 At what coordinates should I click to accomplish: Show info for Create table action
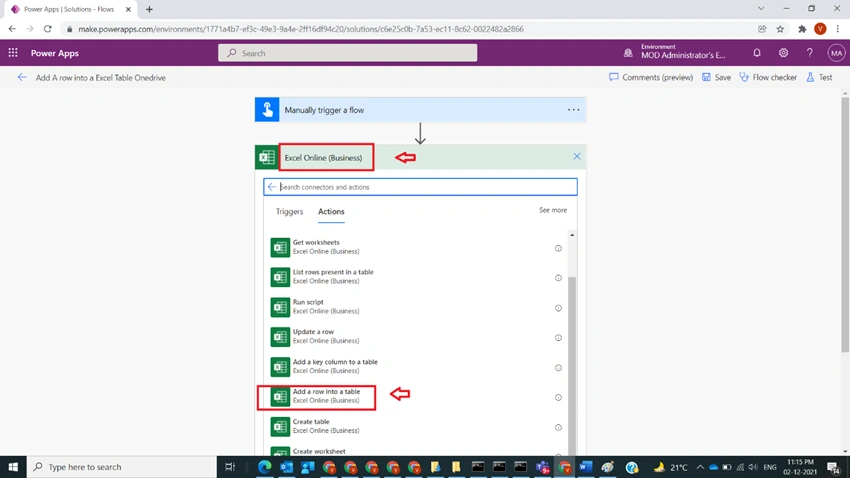point(558,427)
